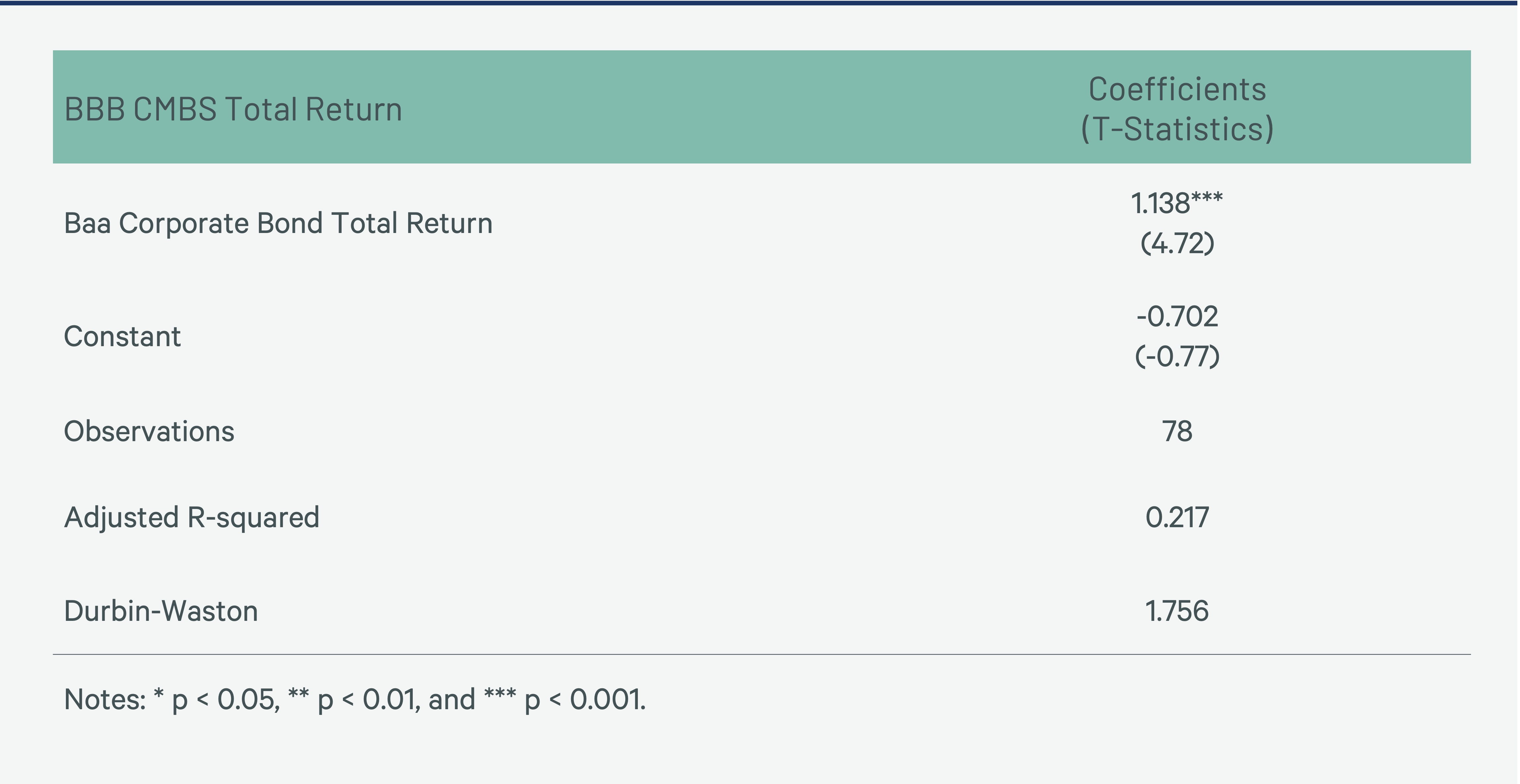Click the Durbin-Waston row label
1520x784 pixels.
161,611
